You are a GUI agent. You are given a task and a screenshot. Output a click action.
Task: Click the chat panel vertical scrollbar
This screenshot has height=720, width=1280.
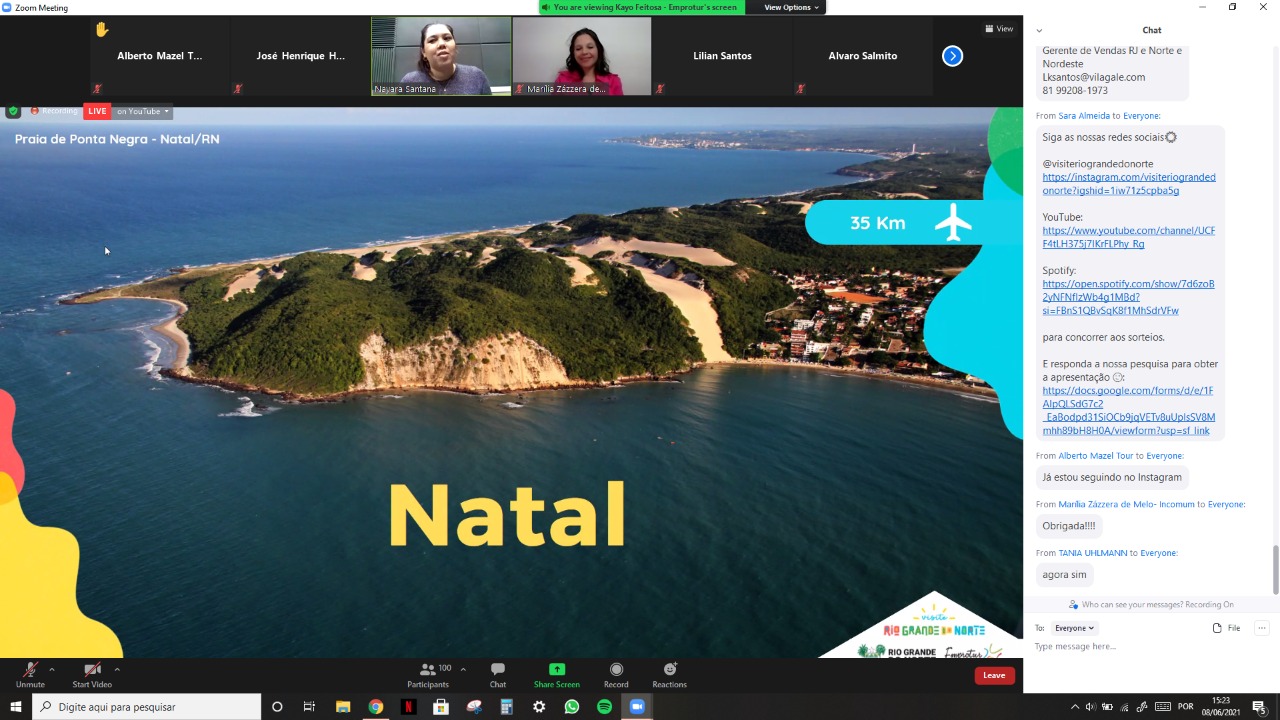pos(1275,568)
